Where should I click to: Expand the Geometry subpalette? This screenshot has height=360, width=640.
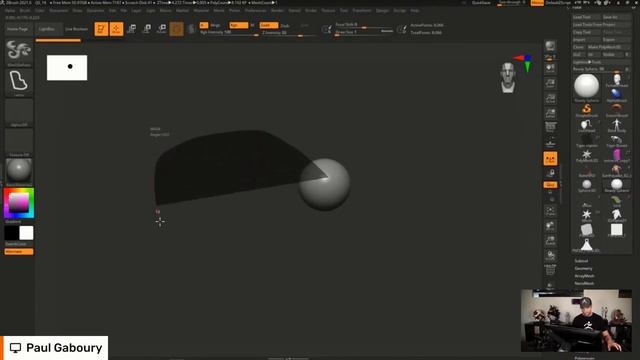[x=583, y=269]
